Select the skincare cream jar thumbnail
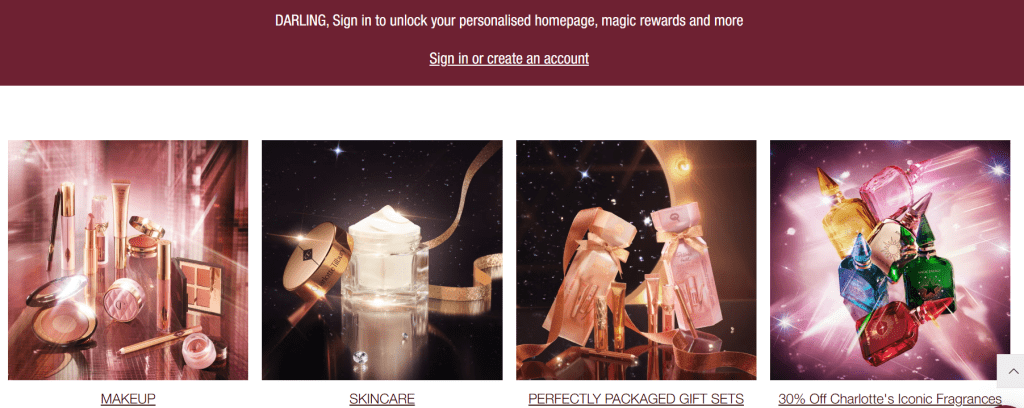 pos(382,260)
